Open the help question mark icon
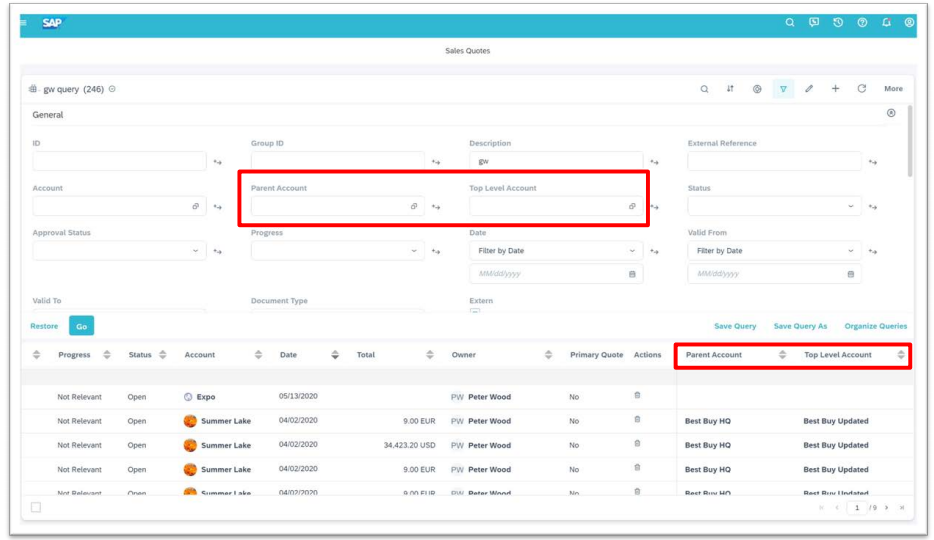Viewport: 934px width, 540px height. click(862, 23)
